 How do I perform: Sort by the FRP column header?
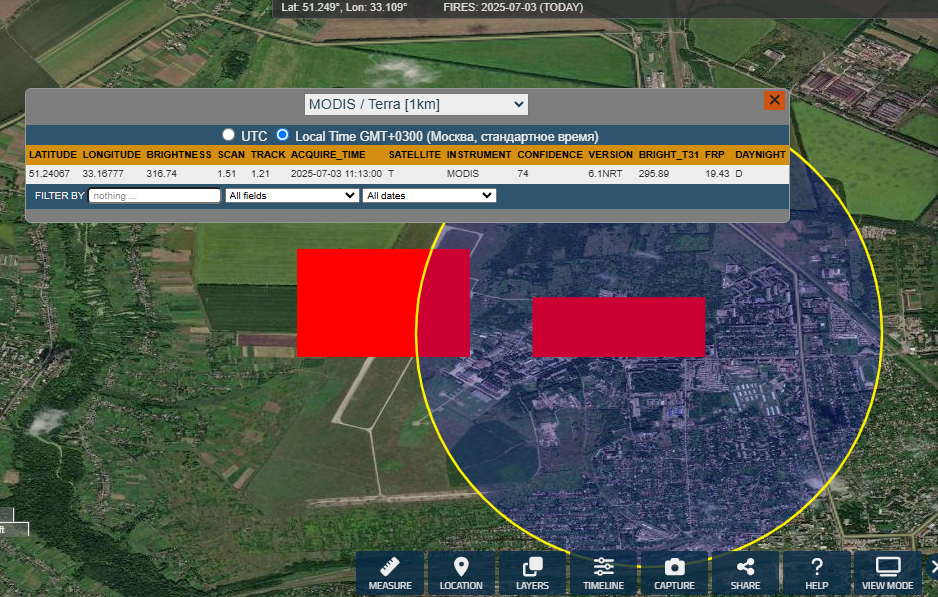click(714, 154)
